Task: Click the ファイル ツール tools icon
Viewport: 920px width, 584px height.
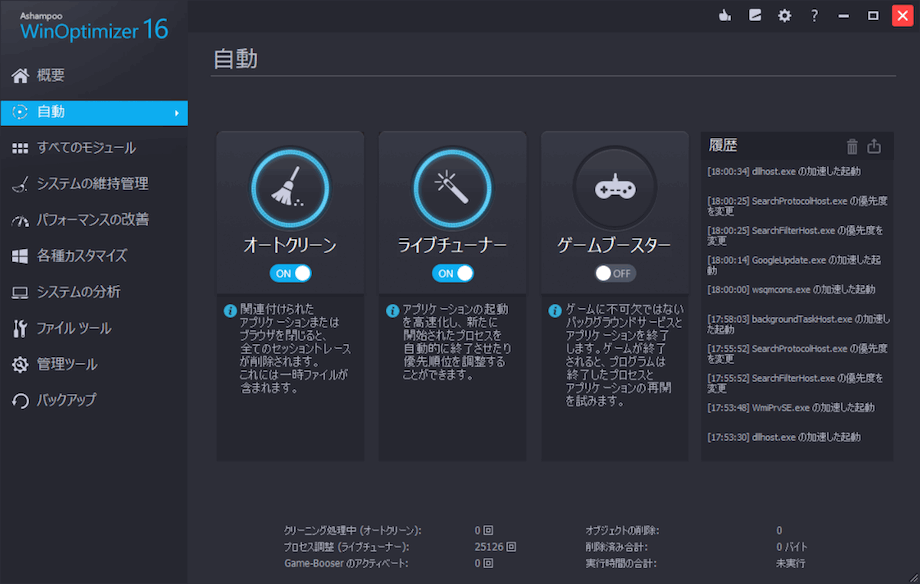Action: pyautogui.click(x=20, y=329)
